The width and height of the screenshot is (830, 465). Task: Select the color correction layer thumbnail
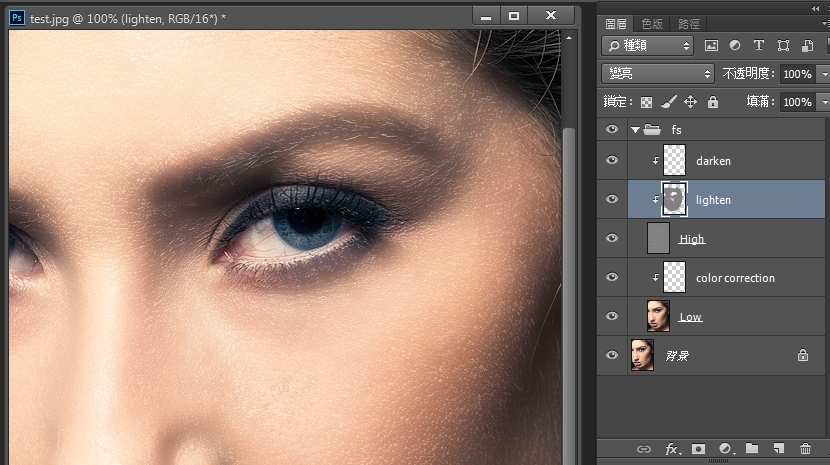(x=674, y=277)
